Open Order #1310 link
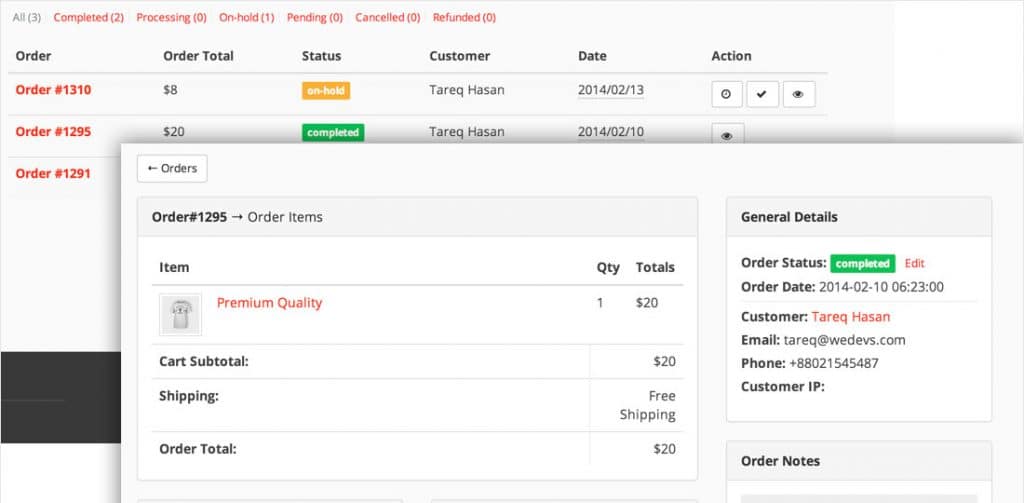 [x=54, y=90]
